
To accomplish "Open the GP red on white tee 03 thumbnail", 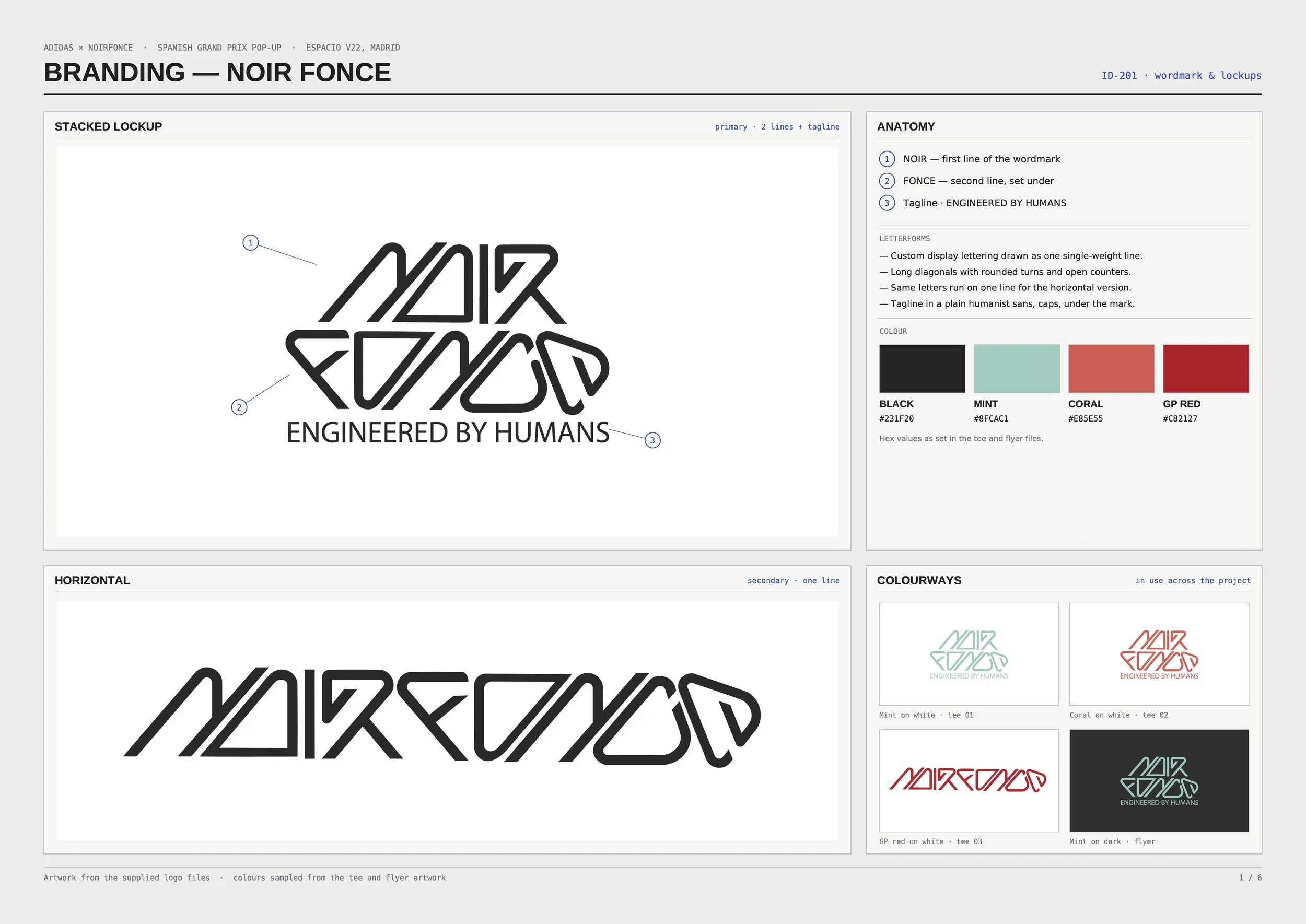I will click(x=969, y=780).
